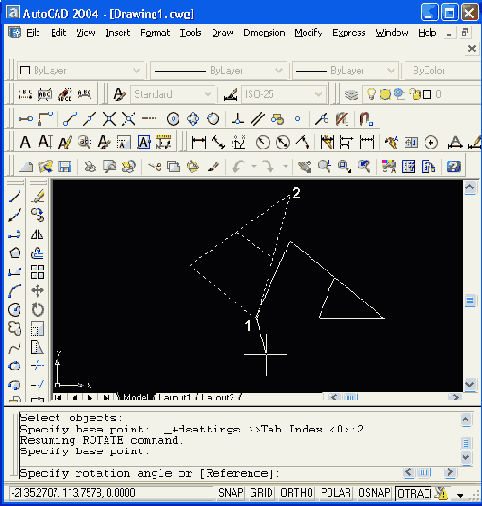Screen dimensions: 482x506
Task: Click the Save drawing icon
Action: (65, 166)
